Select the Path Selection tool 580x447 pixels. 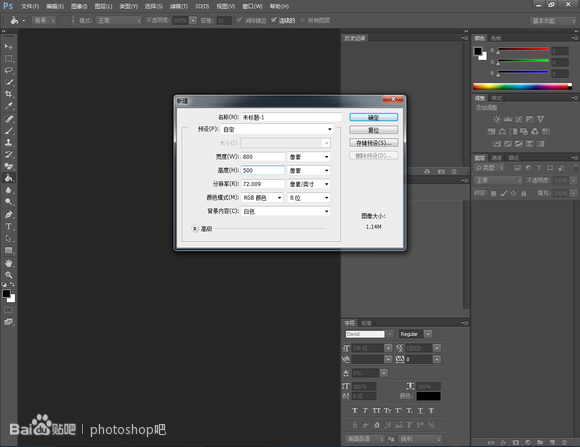[9, 238]
